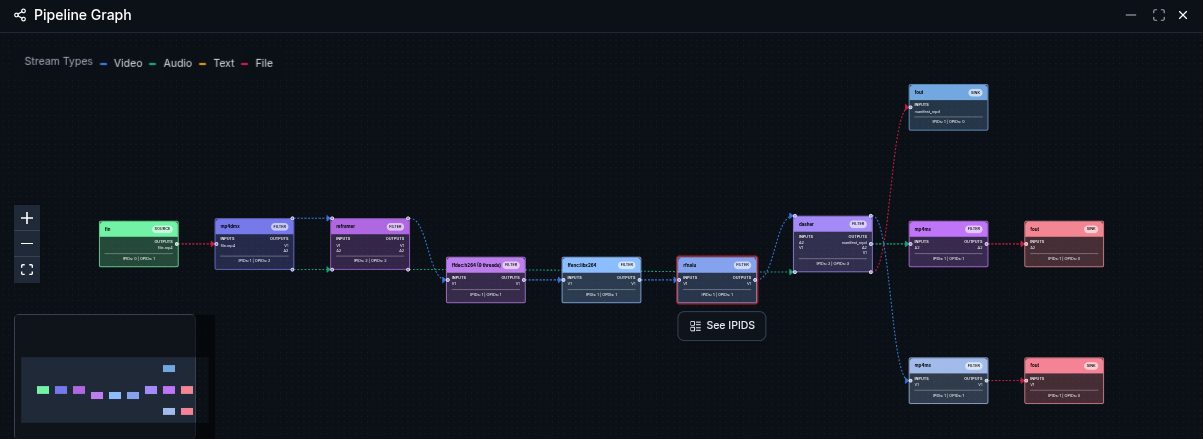Select the pink fout sink node with A2

coord(1064,244)
